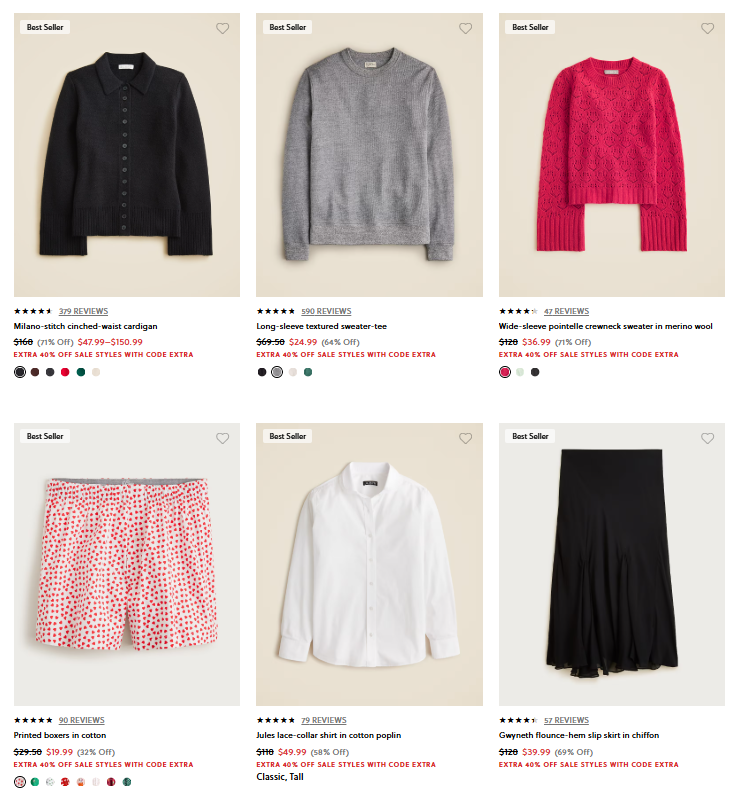This screenshot has width=739, height=812.
Task: Favorite the Milano-stitch cardigan with heart icon
Action: [223, 28]
